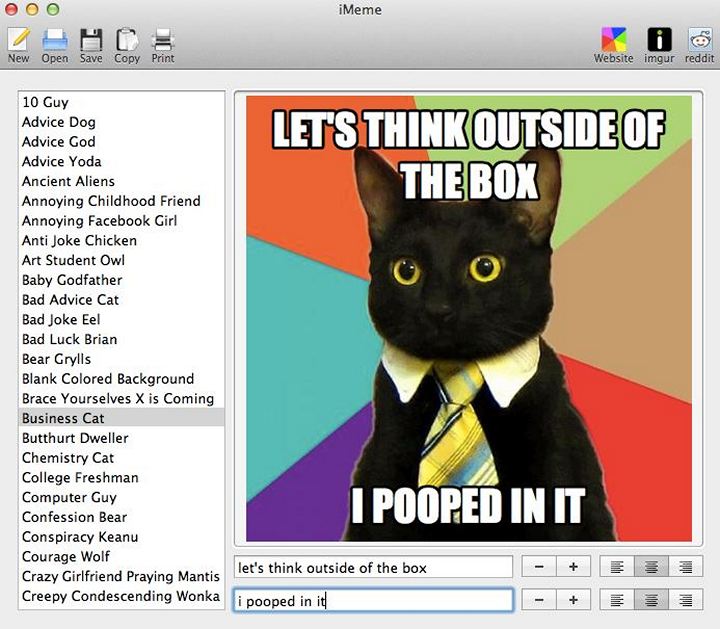Select Annoying Facebook Girl template
The image size is (720, 629).
click(122, 220)
